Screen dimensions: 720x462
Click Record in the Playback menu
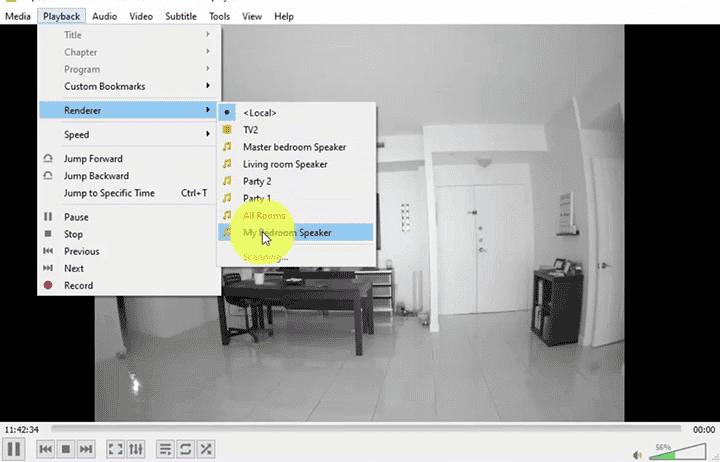[78, 285]
